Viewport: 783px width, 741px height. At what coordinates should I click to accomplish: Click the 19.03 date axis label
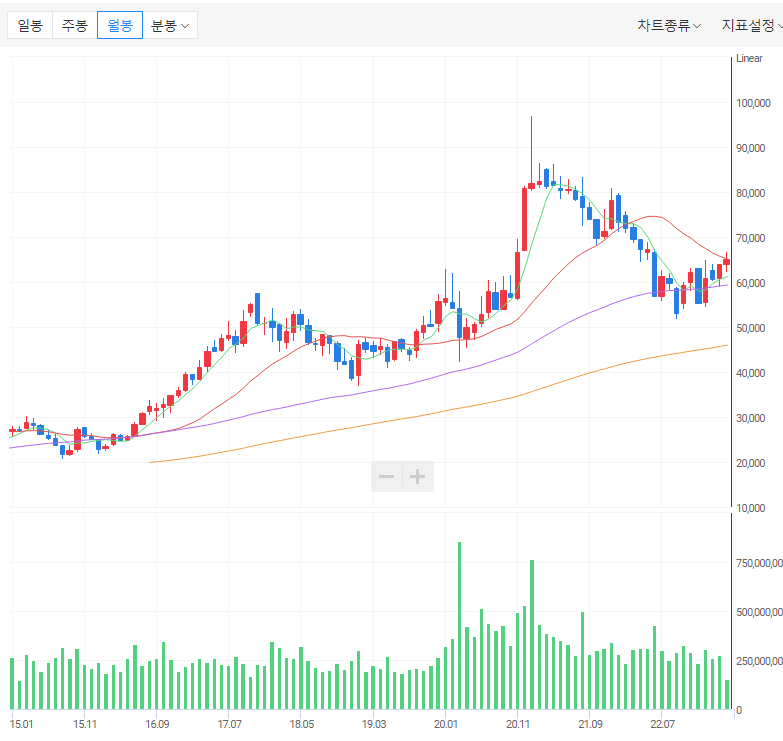point(374,724)
